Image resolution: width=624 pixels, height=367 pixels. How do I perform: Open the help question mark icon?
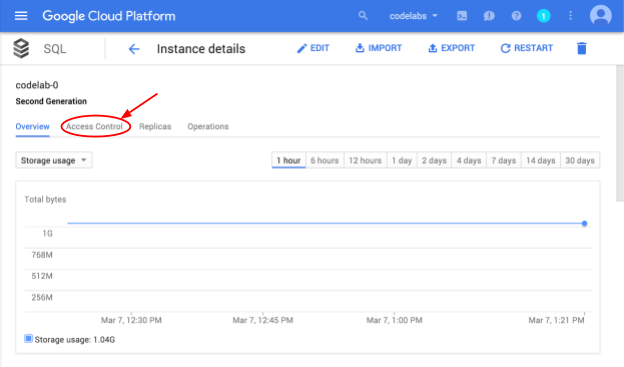pyautogui.click(x=516, y=16)
